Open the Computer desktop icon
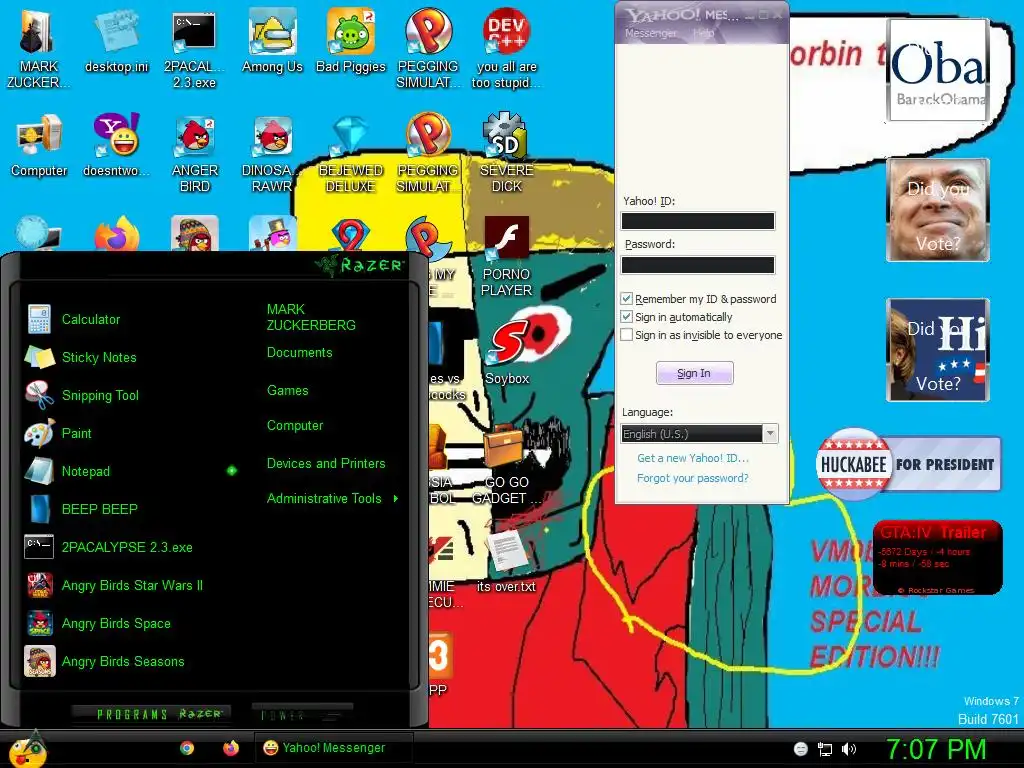 [39, 145]
